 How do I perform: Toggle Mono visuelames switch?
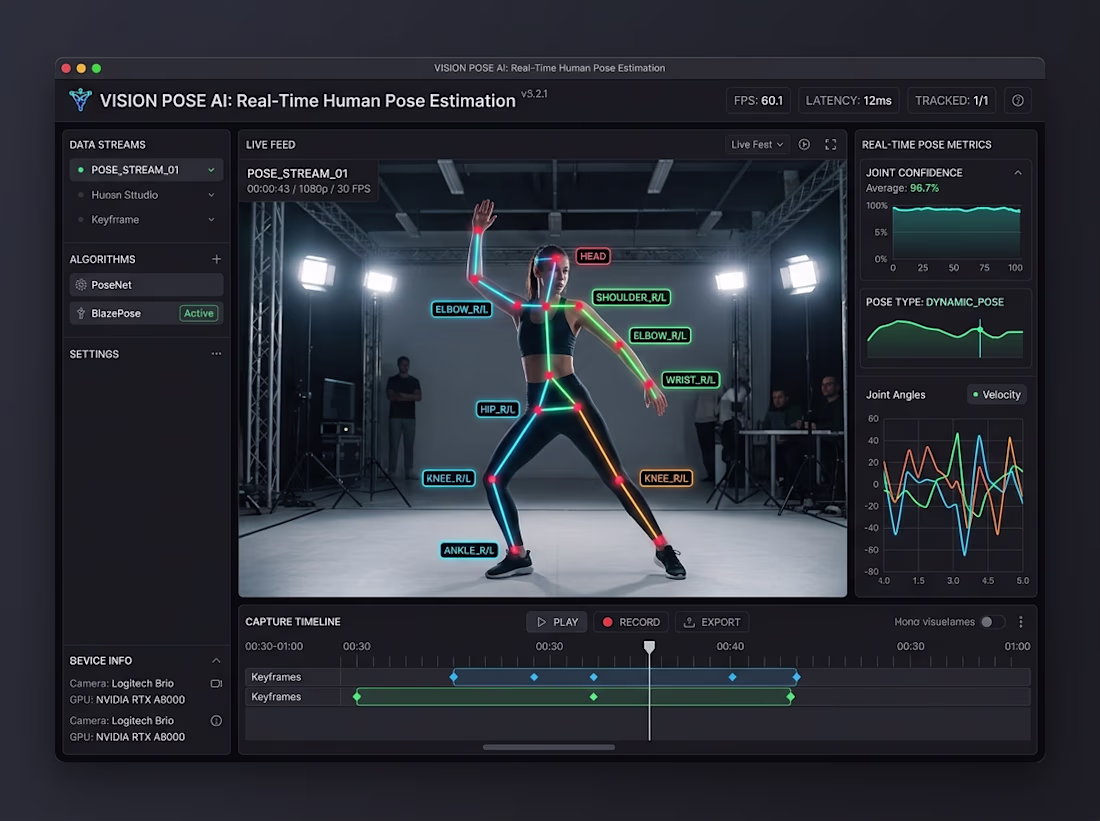[x=992, y=622]
